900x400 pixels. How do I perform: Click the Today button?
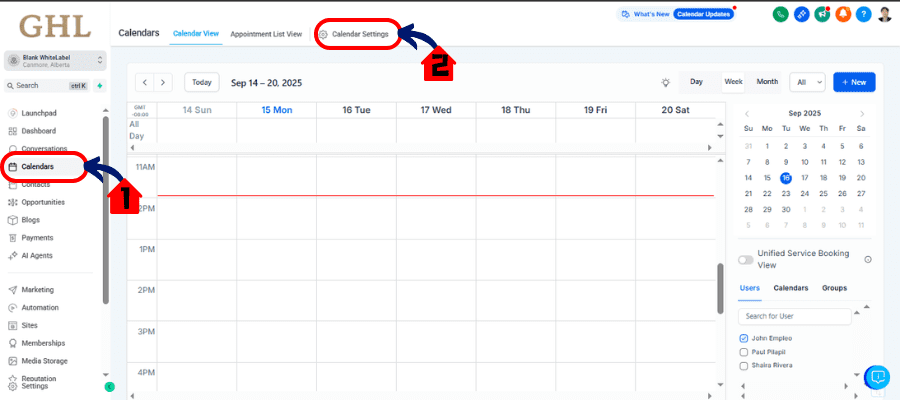pyautogui.click(x=202, y=82)
